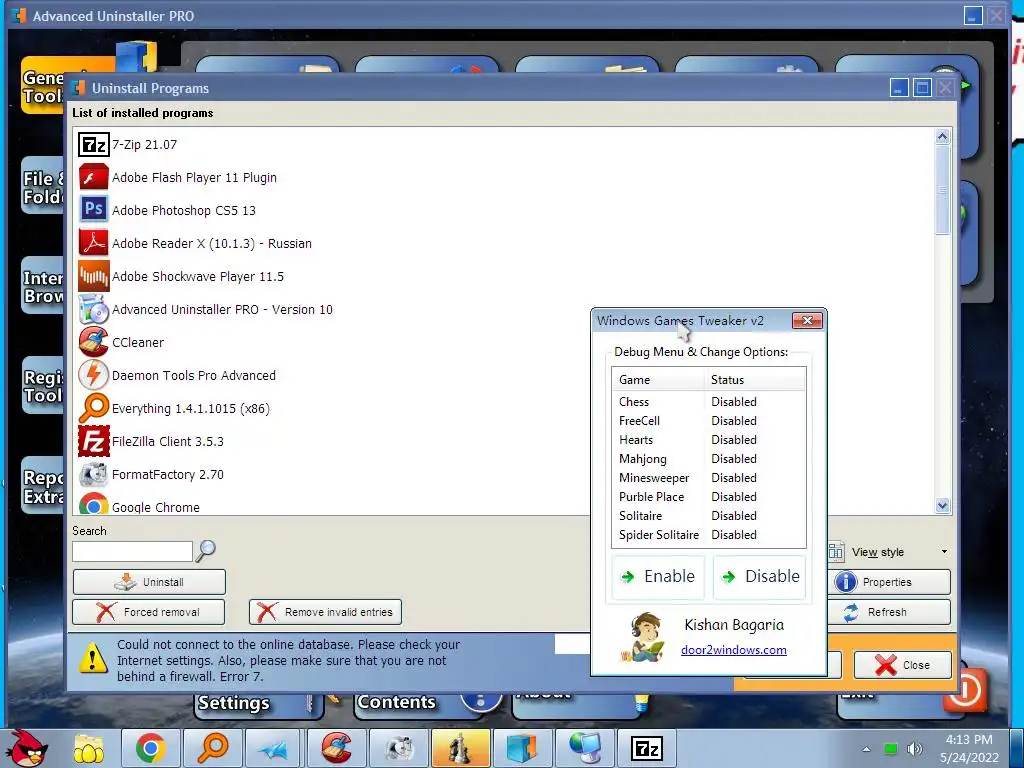Click the programs list scroll down arrow

(942, 505)
